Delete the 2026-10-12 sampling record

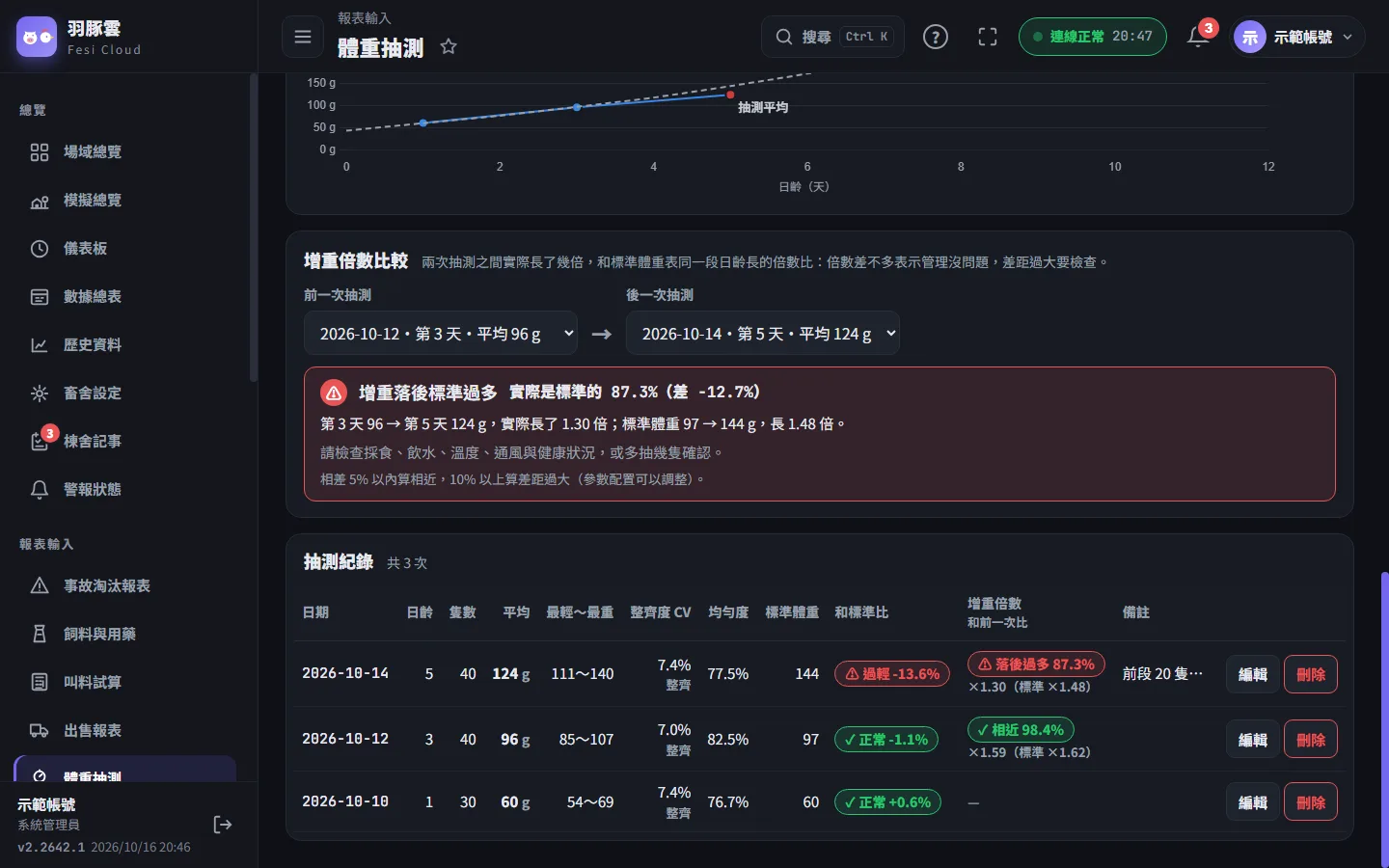[x=1311, y=740]
